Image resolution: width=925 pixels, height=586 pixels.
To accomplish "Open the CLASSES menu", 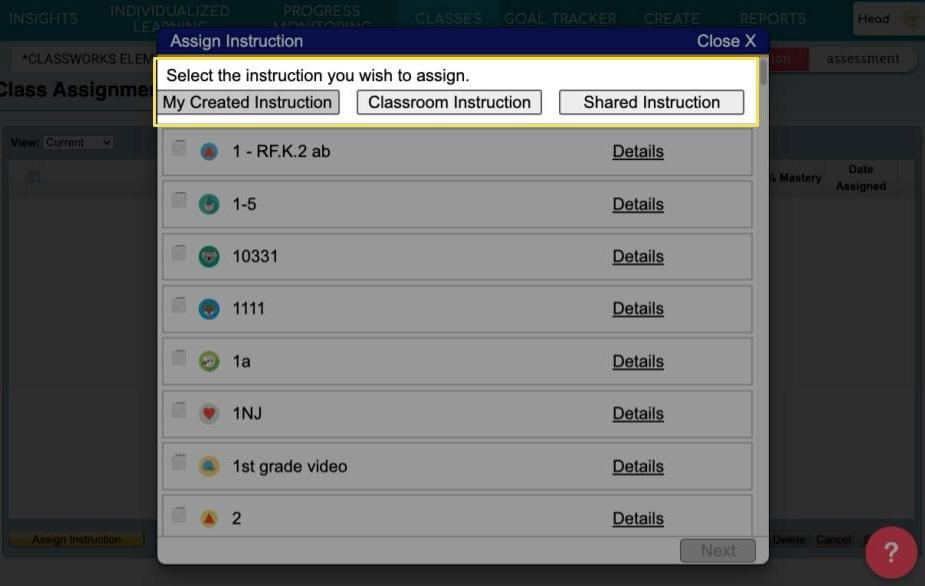I will click(x=447, y=17).
